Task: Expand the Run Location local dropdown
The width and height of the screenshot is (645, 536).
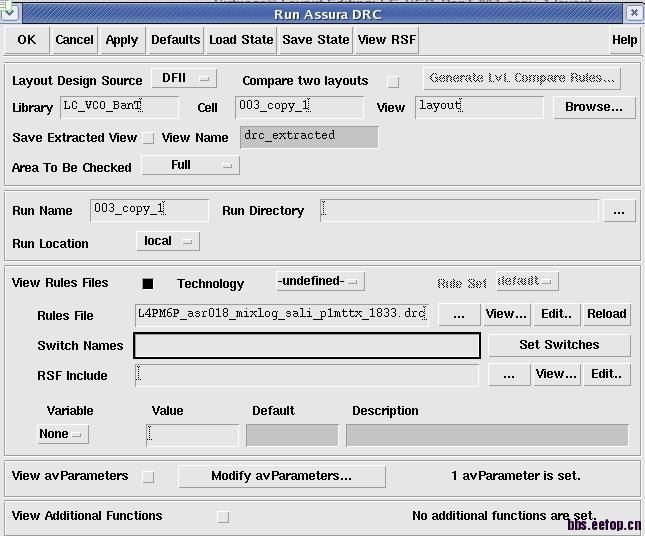Action: (x=168, y=241)
